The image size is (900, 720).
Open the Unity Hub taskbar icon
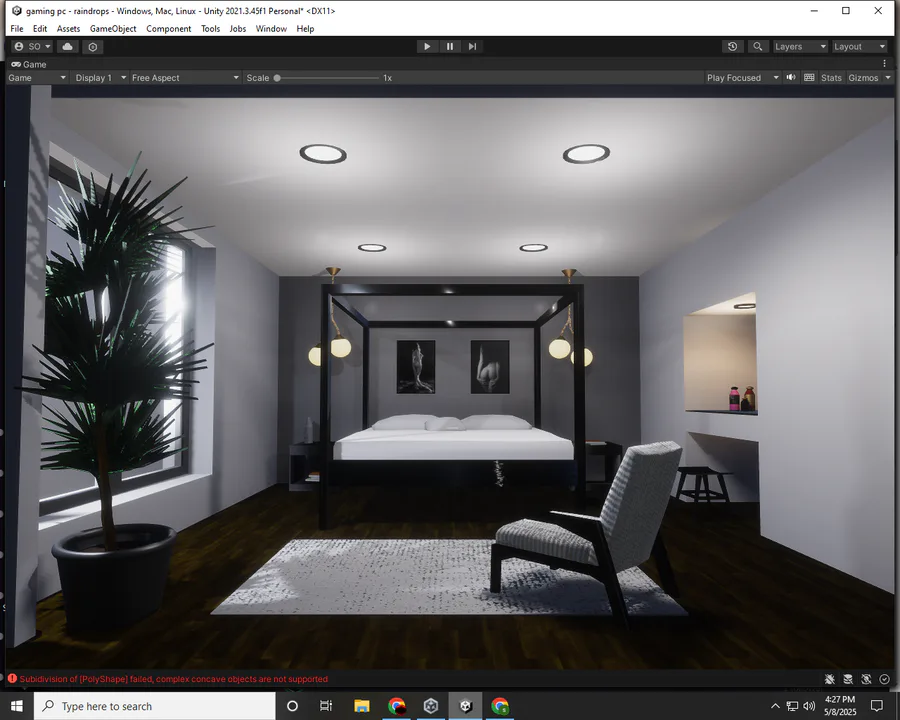431,706
